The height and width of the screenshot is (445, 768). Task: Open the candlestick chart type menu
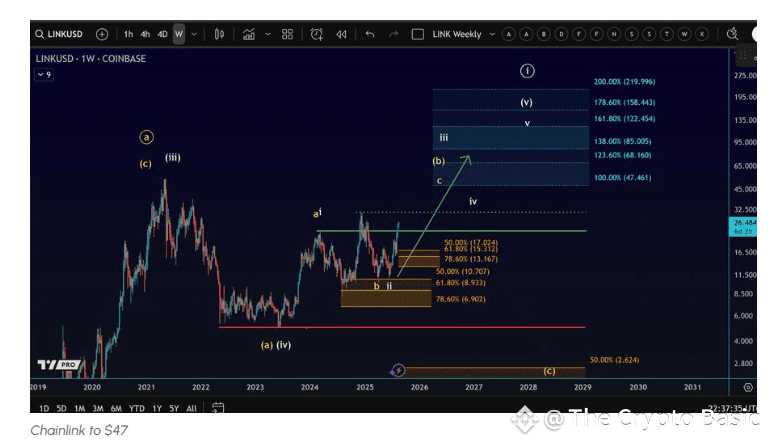pyautogui.click(x=219, y=34)
